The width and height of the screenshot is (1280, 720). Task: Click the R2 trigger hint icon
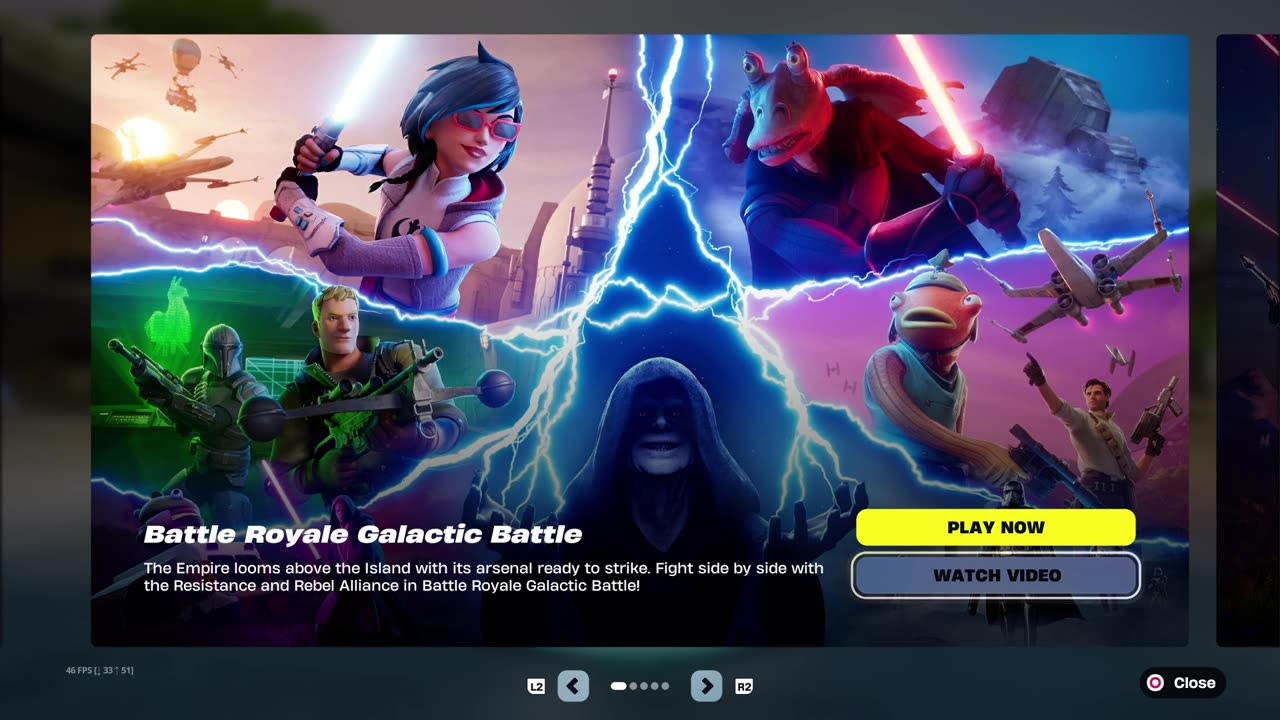pos(744,686)
